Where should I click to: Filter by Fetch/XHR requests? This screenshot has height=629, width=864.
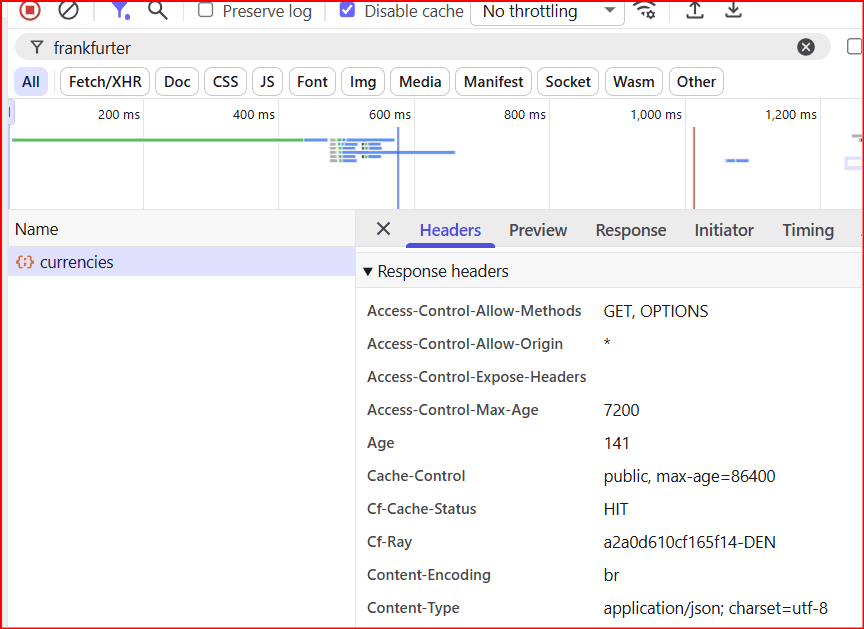(x=105, y=82)
